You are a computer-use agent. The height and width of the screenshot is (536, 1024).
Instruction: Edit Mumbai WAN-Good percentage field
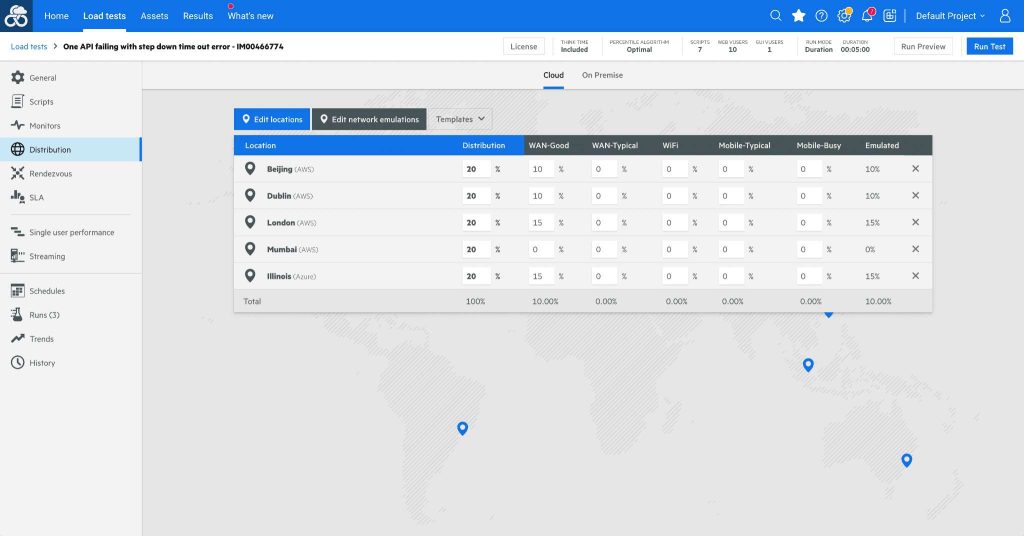[541, 249]
